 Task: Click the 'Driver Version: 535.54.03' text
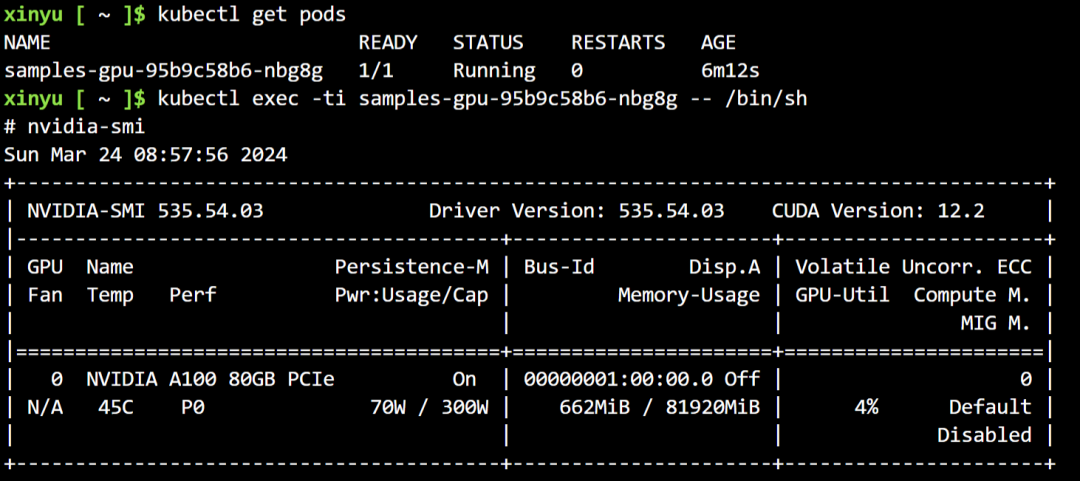point(576,211)
